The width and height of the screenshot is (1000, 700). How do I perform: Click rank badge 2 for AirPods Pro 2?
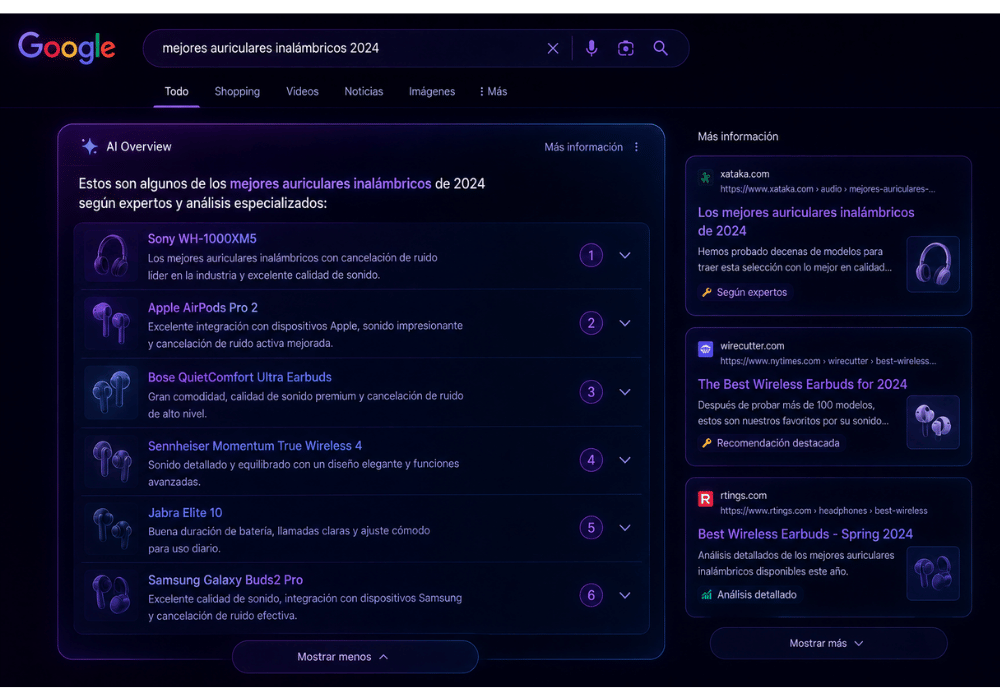(x=591, y=323)
